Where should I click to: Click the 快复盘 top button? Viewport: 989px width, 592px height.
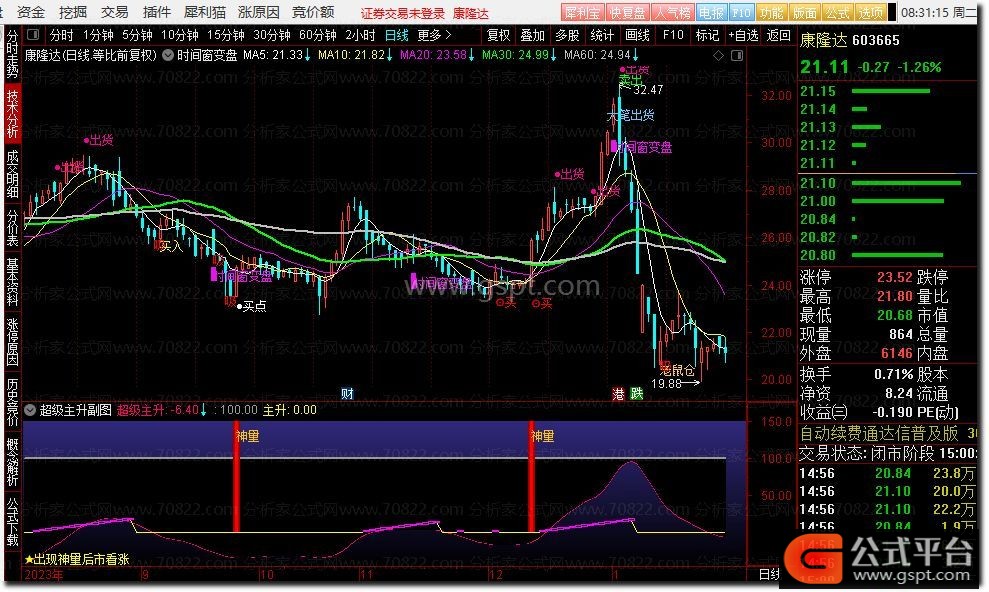coord(627,13)
